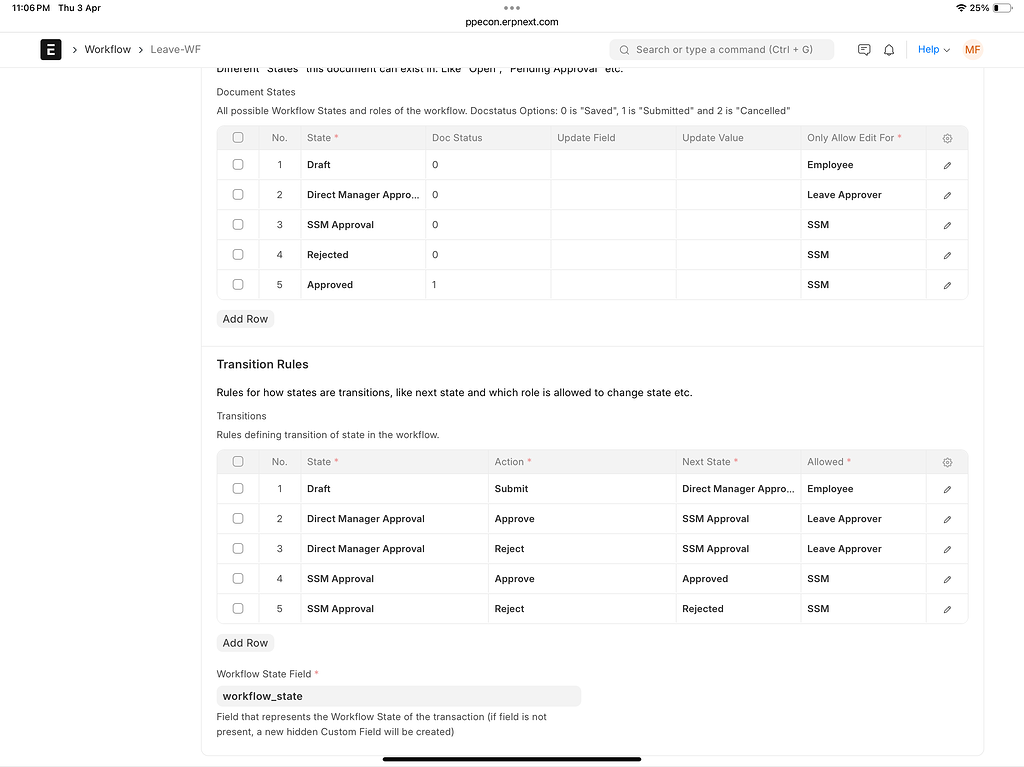Open the user menu via the MF avatar

point(971,49)
